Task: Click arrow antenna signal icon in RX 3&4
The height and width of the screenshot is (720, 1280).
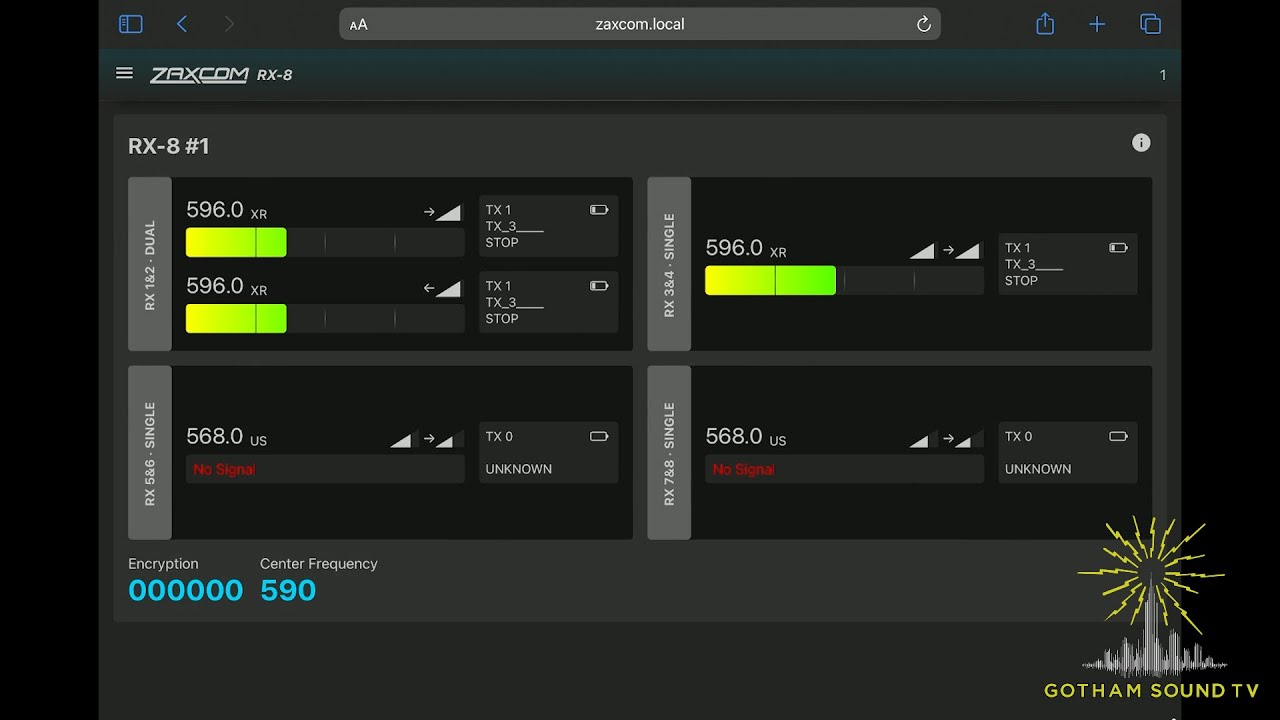Action: [961, 250]
